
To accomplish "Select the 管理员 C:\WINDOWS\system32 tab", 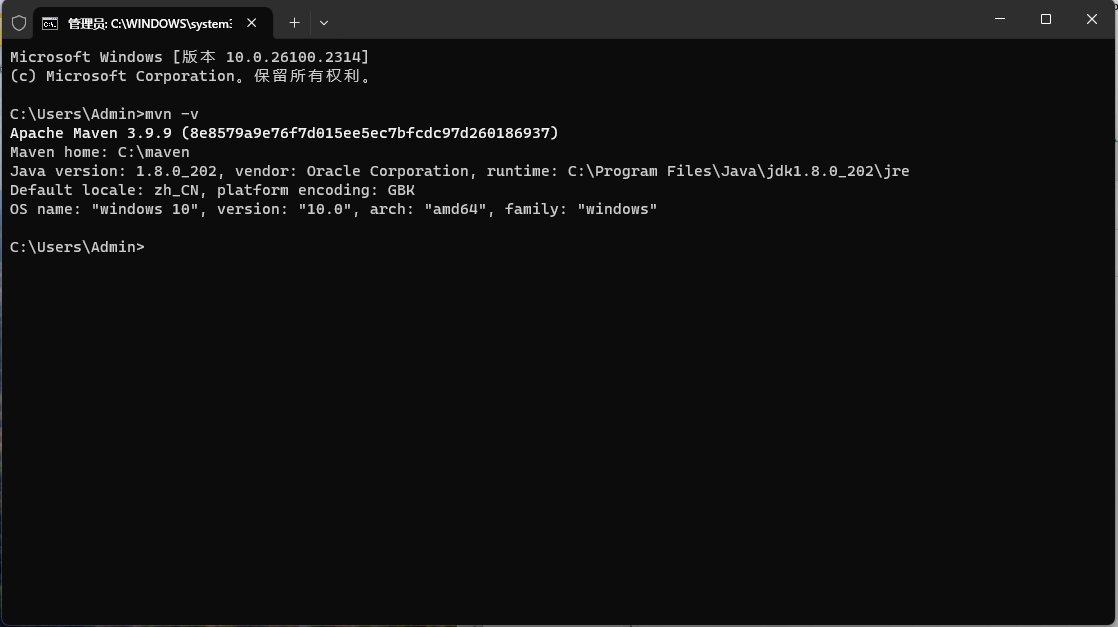I will click(150, 23).
